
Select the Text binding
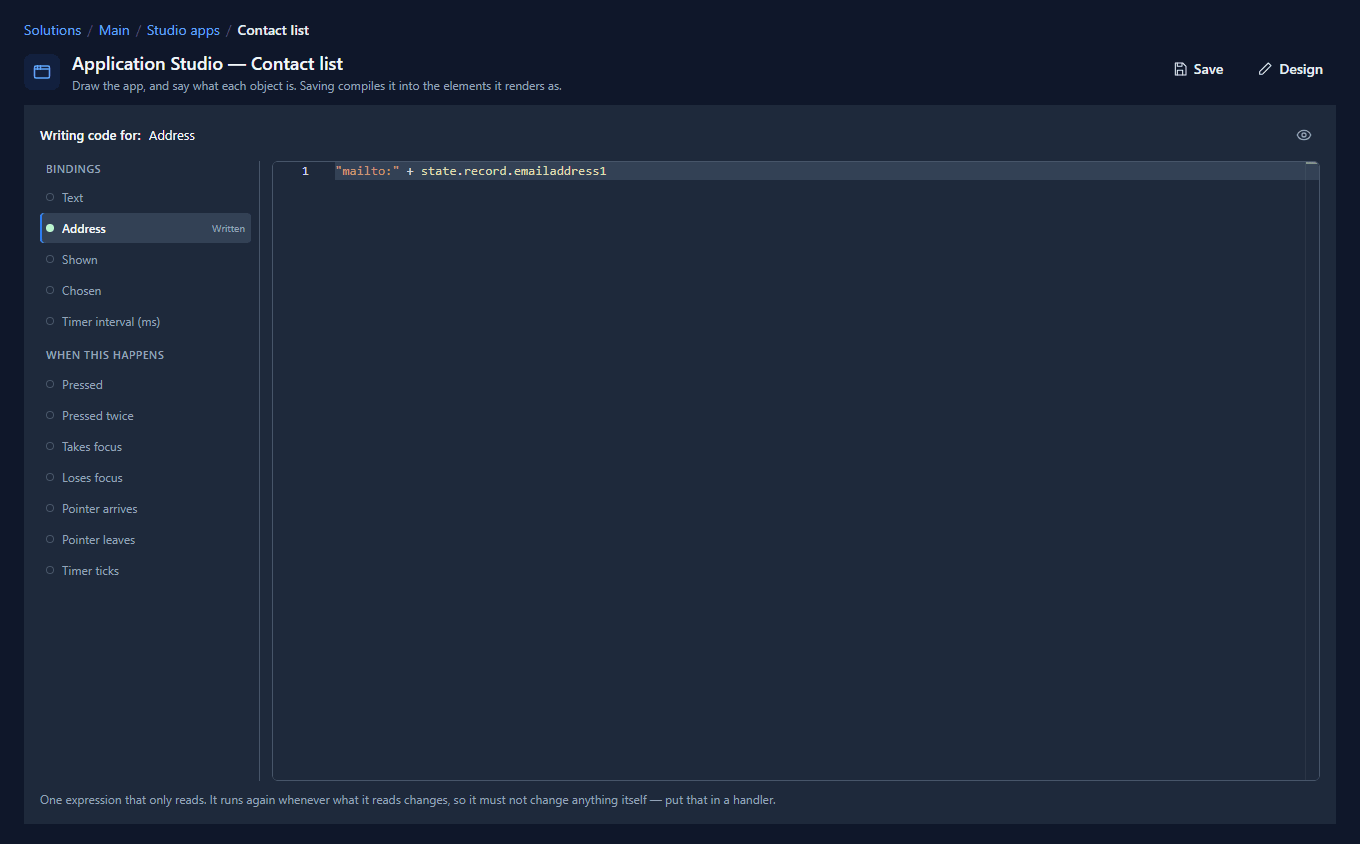(x=145, y=198)
